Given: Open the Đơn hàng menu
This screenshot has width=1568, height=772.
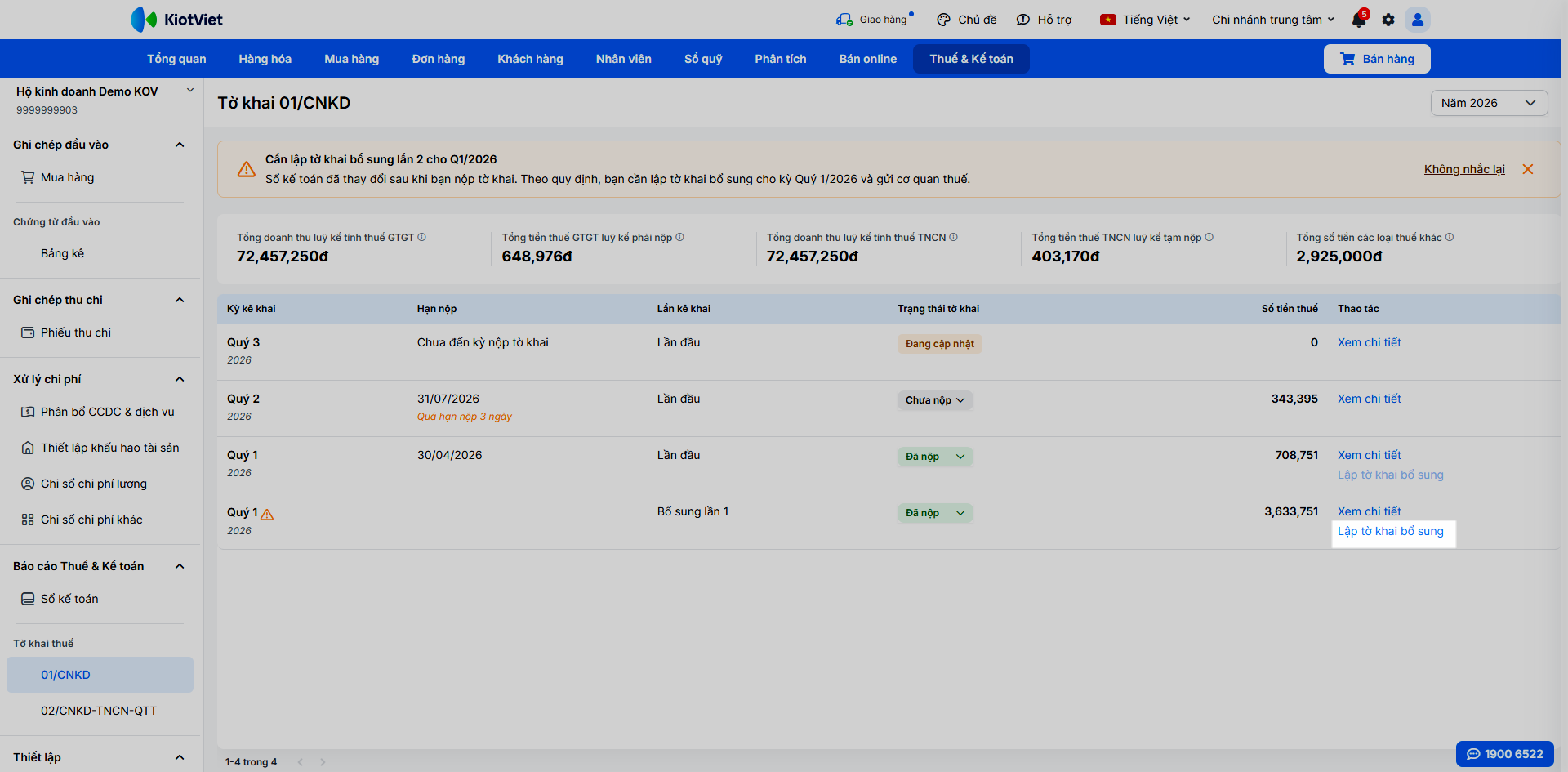Looking at the screenshot, I should (439, 59).
